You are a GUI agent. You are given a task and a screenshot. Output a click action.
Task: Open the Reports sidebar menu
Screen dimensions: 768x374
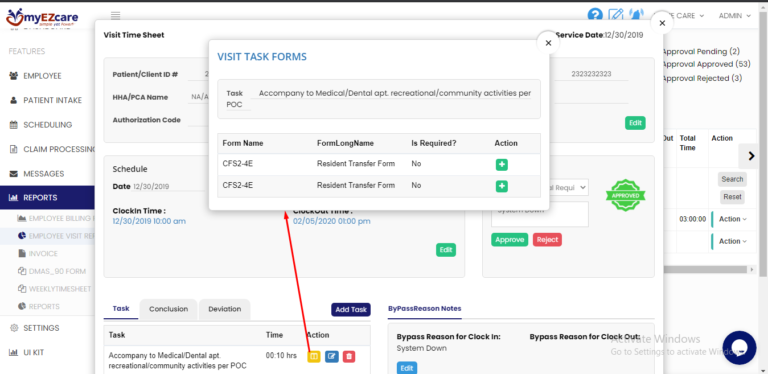point(47,198)
